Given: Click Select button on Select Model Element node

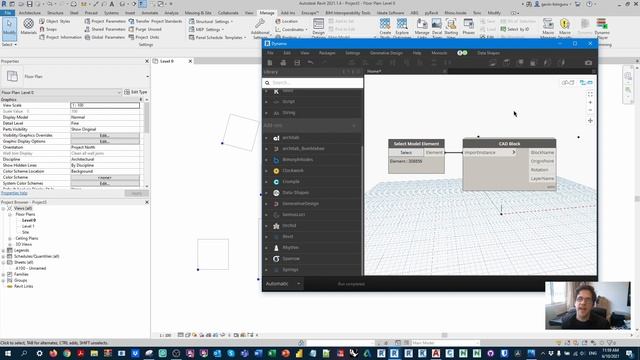Looking at the screenshot, I should click(406, 152).
